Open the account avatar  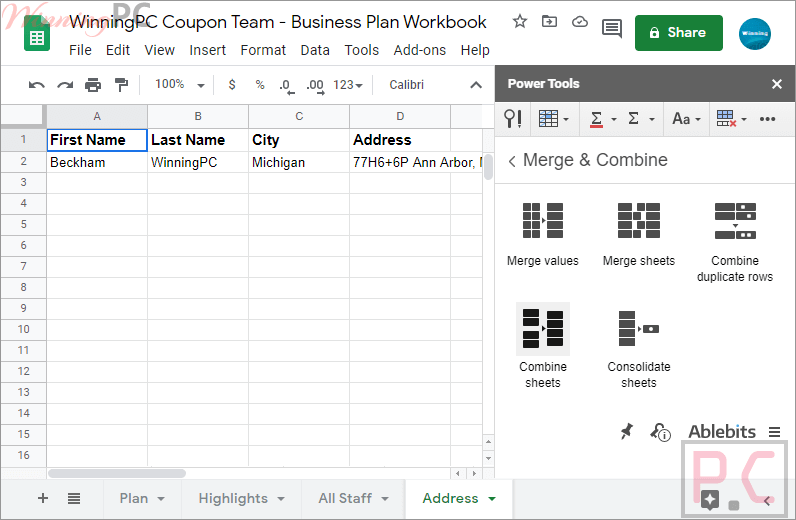755,34
